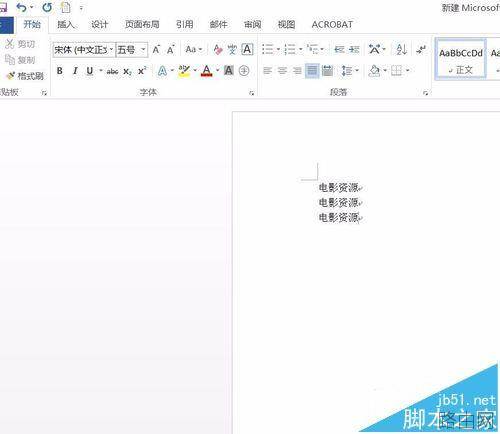This screenshot has width=500, height=434.
Task: Click the phonetic guide (拼音) icon
Action: [232, 50]
